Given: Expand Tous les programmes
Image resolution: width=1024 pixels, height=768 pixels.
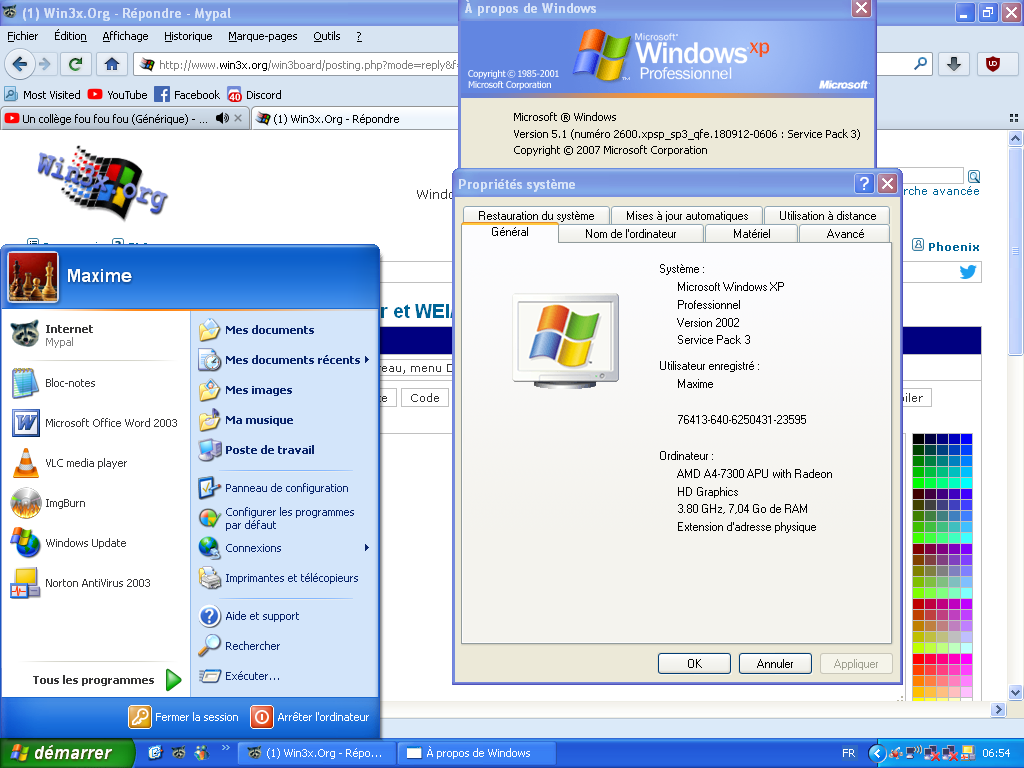Looking at the screenshot, I should [106, 680].
